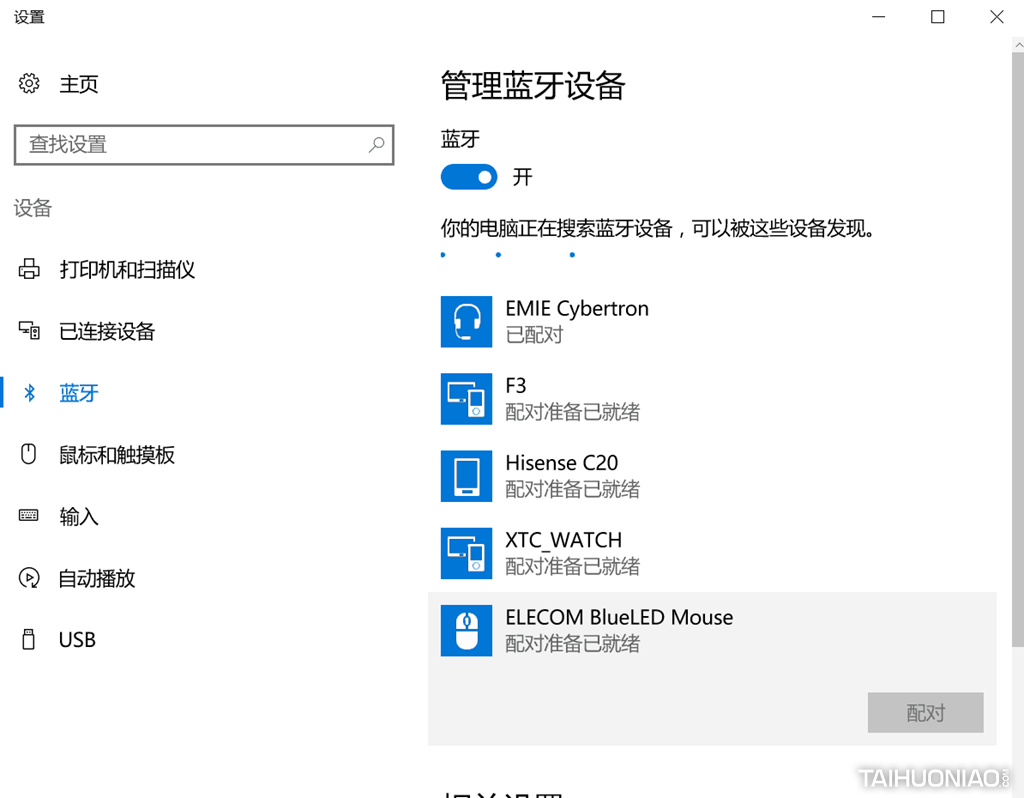Click the headset icon for EMIE Cybertron
Screen dimensions: 1024x798
click(x=466, y=321)
